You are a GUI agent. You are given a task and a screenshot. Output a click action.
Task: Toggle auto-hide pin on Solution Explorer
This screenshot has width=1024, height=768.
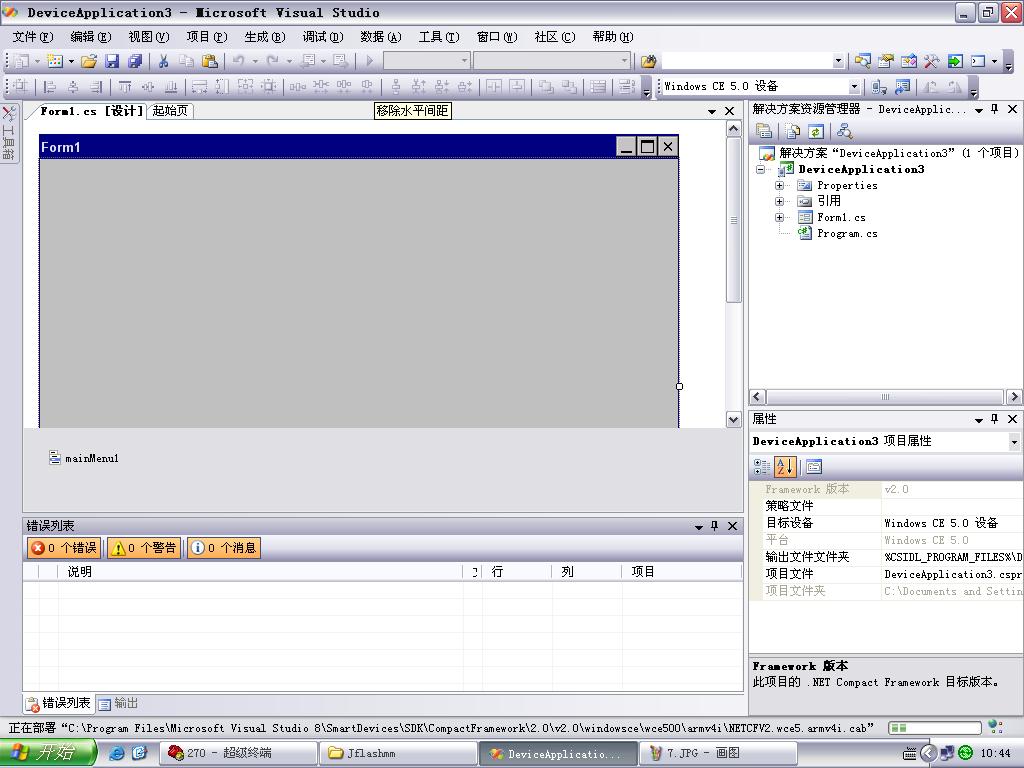tap(995, 110)
